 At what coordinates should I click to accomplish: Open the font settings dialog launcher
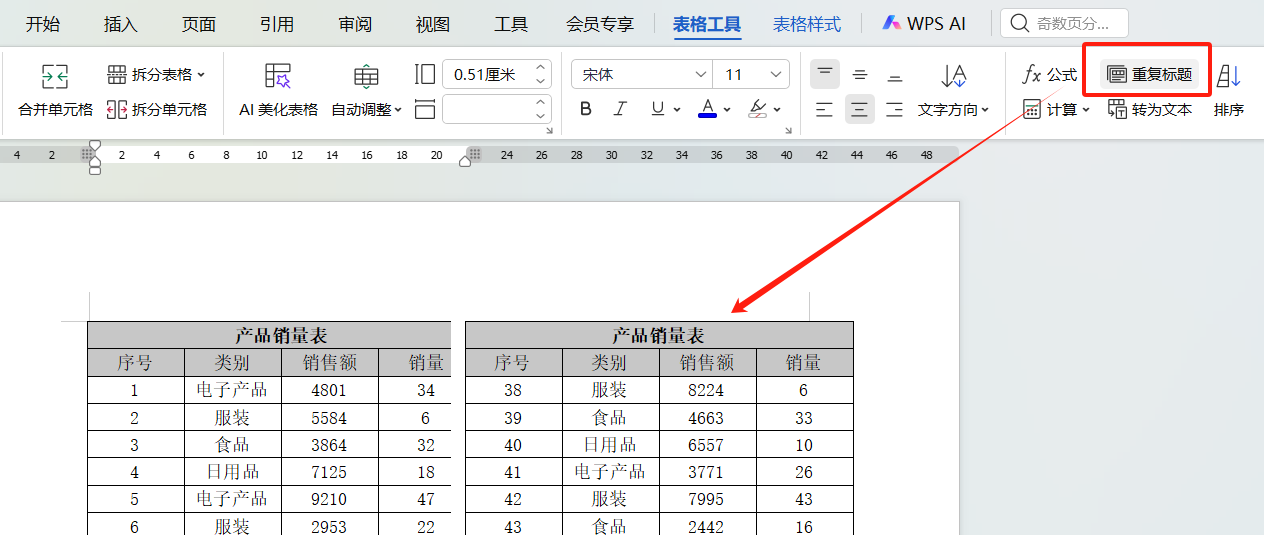(x=789, y=131)
